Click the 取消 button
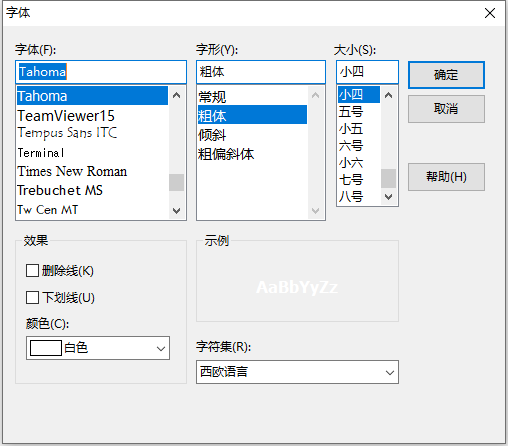 click(x=446, y=109)
